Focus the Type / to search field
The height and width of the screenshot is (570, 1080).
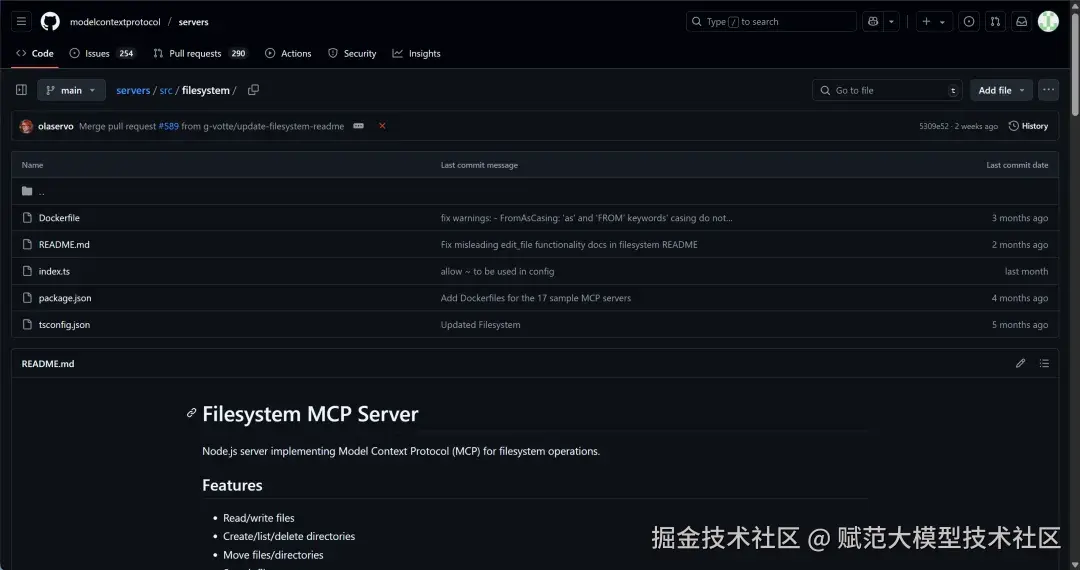[771, 21]
